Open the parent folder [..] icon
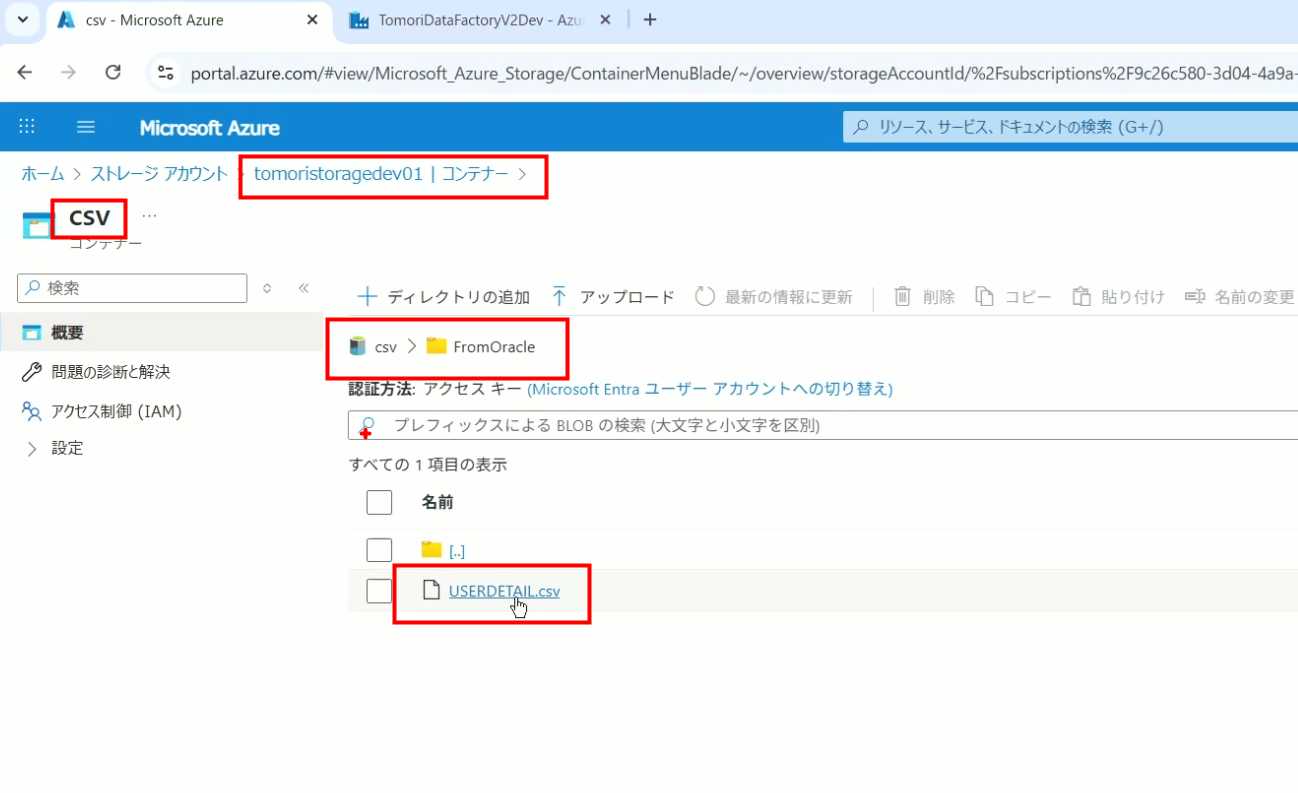This screenshot has width=1298, height=793. (431, 549)
